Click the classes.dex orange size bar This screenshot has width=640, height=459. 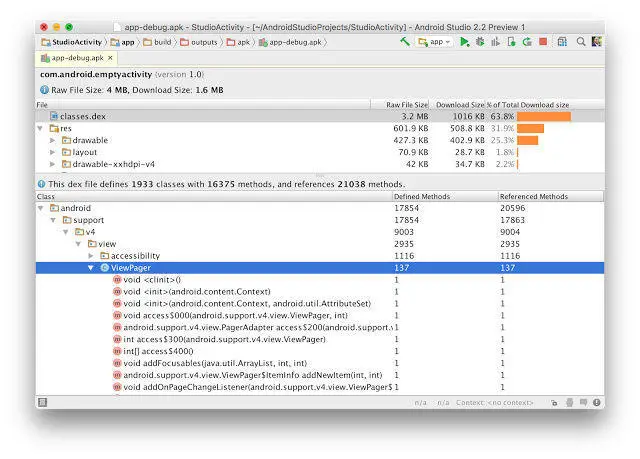coord(544,117)
